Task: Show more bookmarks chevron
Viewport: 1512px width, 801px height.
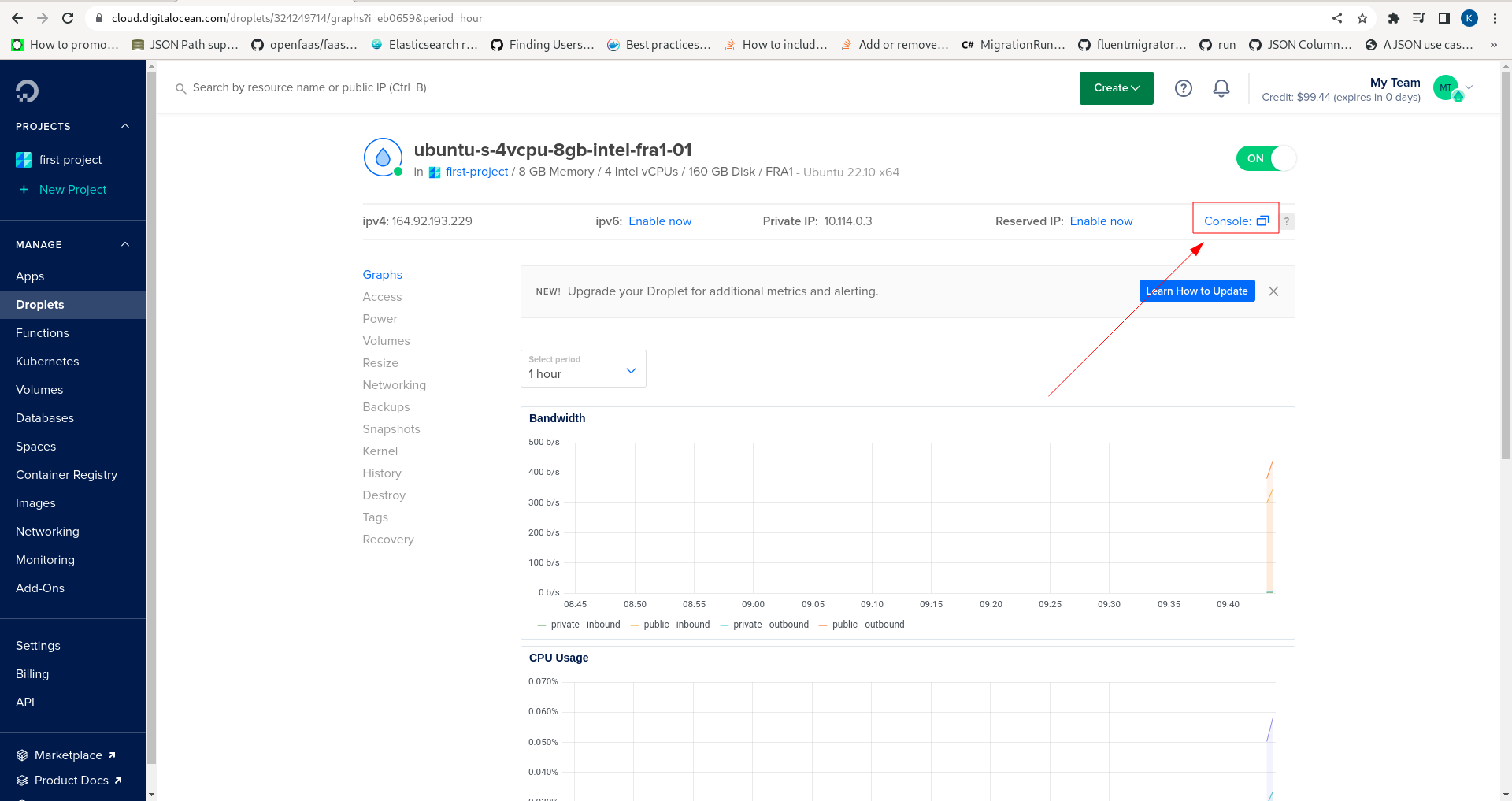Action: [x=1493, y=45]
